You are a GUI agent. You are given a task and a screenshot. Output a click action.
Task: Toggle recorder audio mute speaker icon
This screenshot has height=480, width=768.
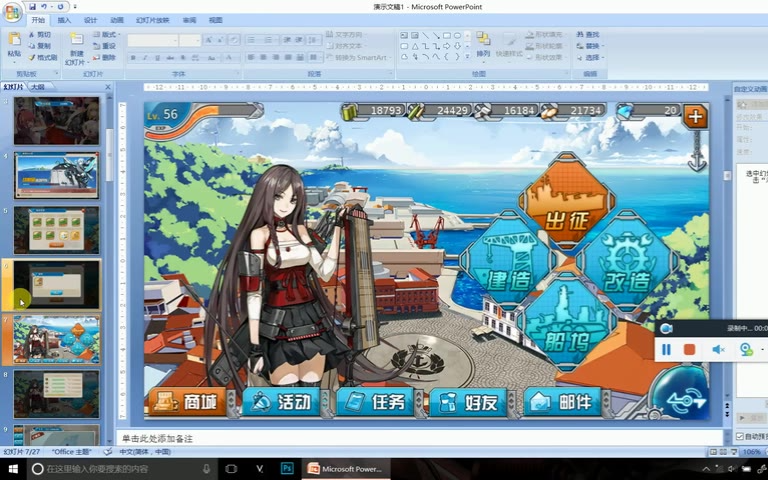click(x=718, y=349)
